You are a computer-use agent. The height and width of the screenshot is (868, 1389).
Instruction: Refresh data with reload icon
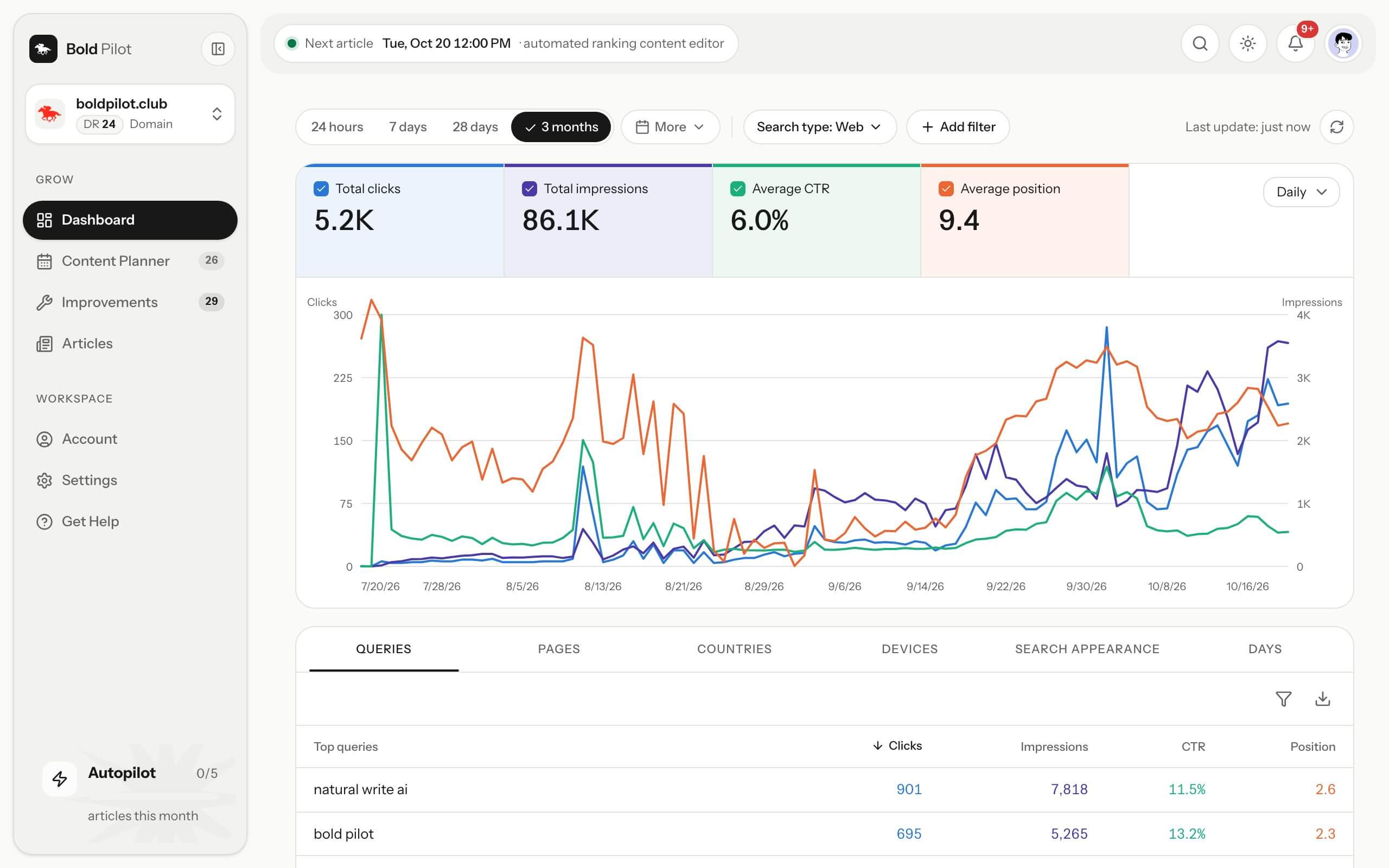1336,127
